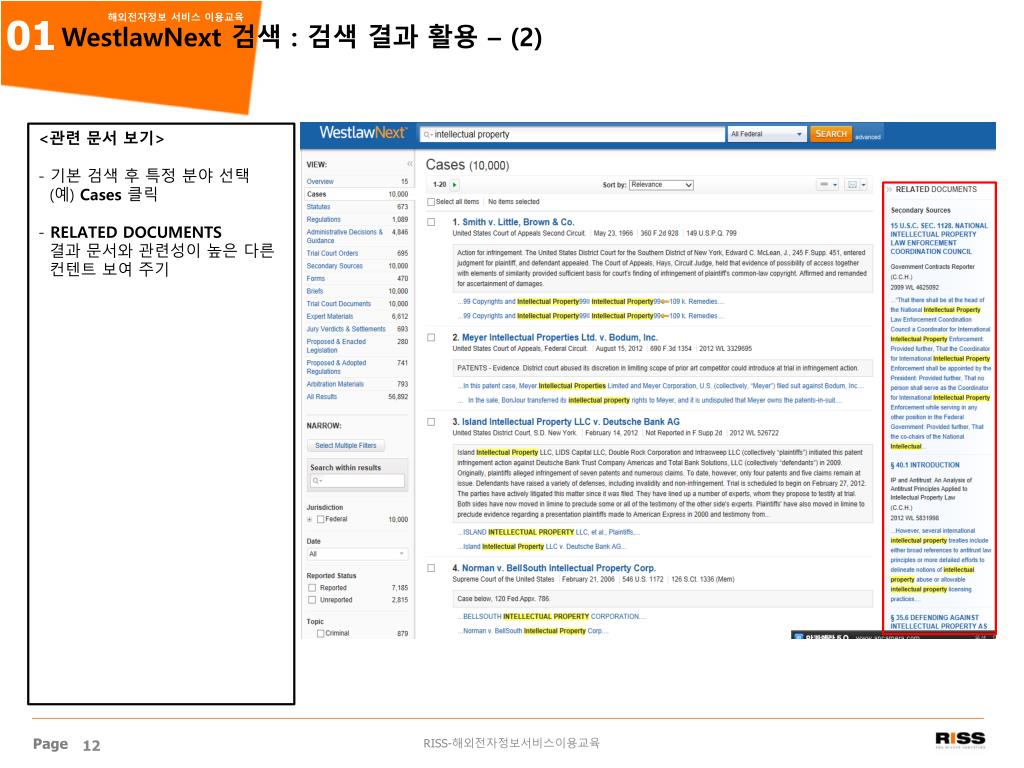
Task: Open the All Results category
Action: pos(322,396)
